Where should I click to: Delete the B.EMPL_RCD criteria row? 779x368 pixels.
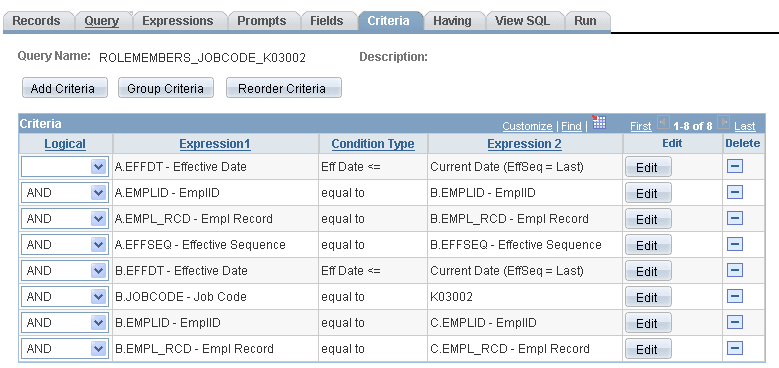tap(734, 348)
